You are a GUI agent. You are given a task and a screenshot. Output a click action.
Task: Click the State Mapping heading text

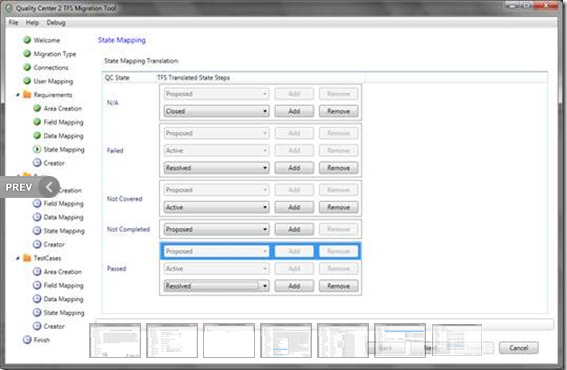pyautogui.click(x=122, y=40)
